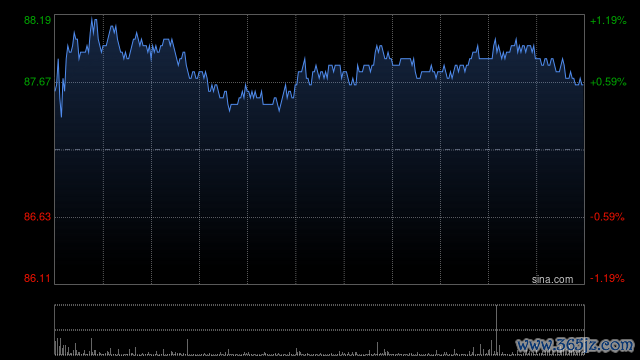Click the end point of price line
640x360 pixels.
pos(582,84)
